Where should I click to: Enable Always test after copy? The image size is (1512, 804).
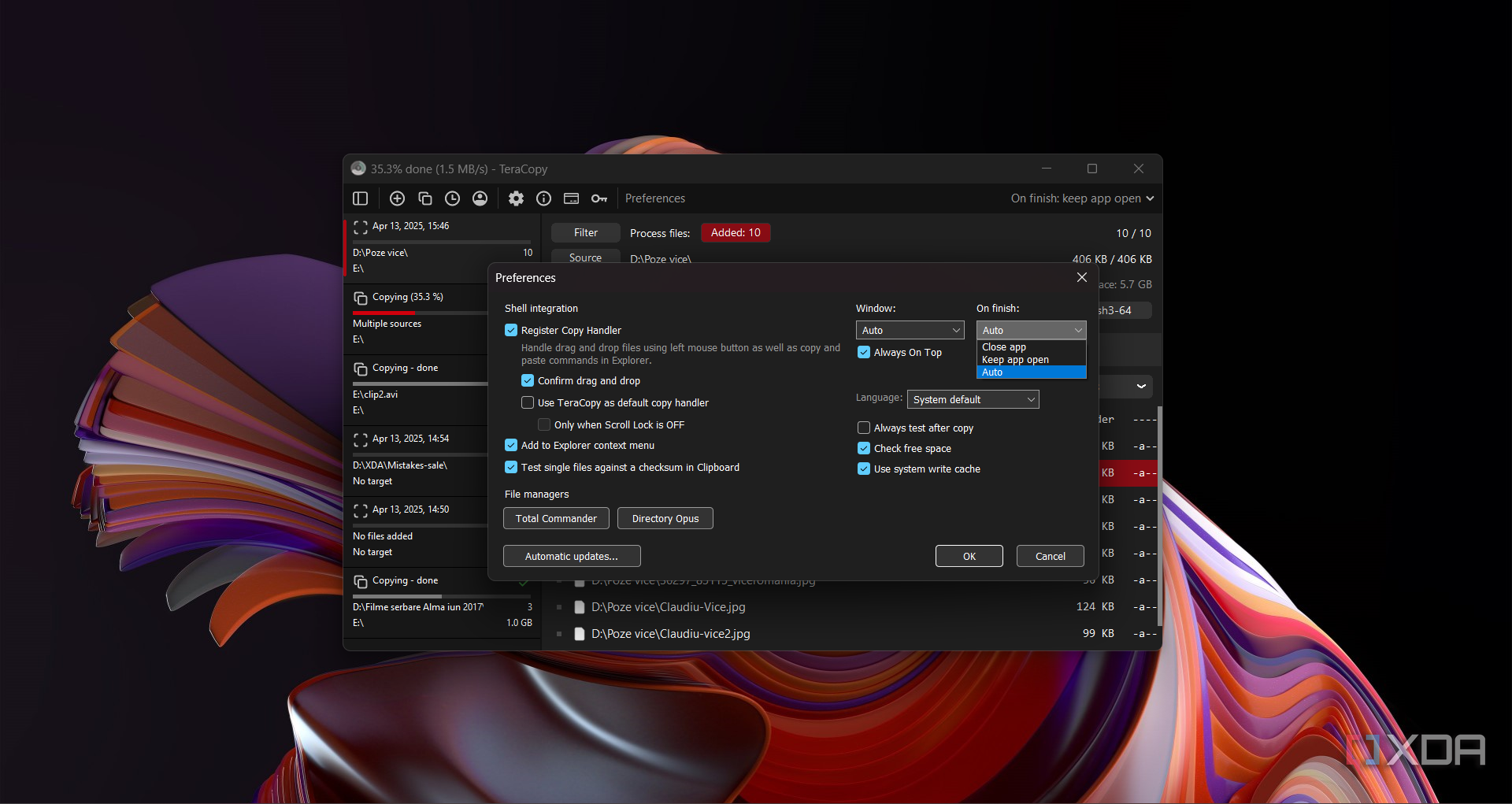(864, 428)
